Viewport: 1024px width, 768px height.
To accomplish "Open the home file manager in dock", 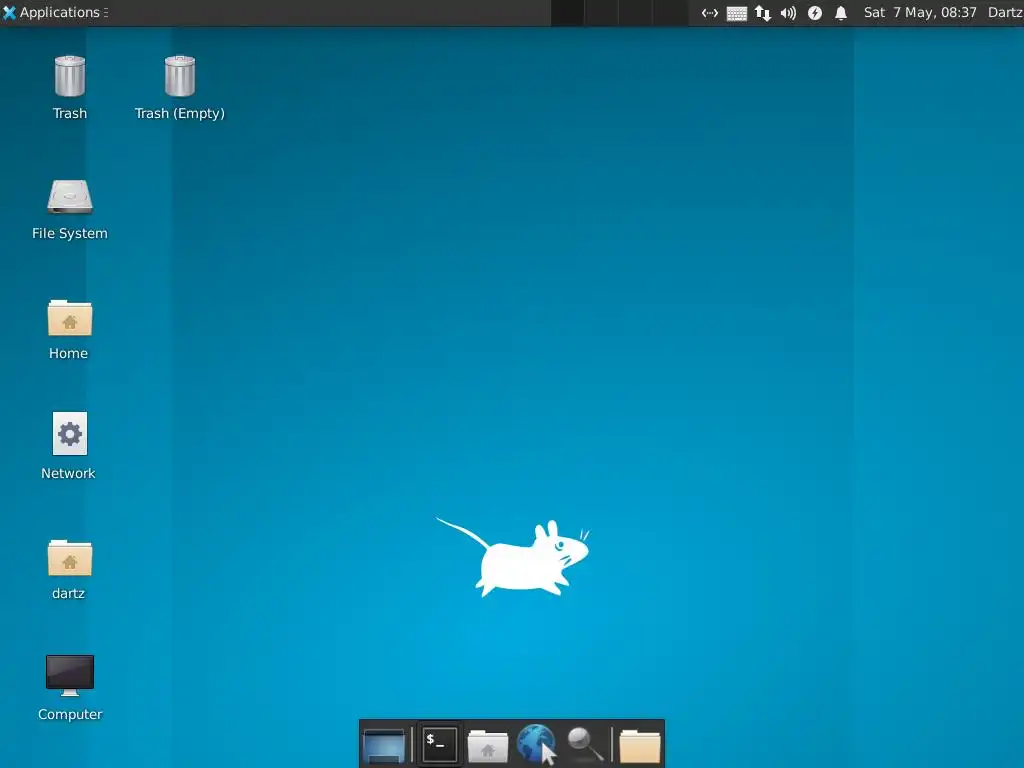I will pos(487,745).
